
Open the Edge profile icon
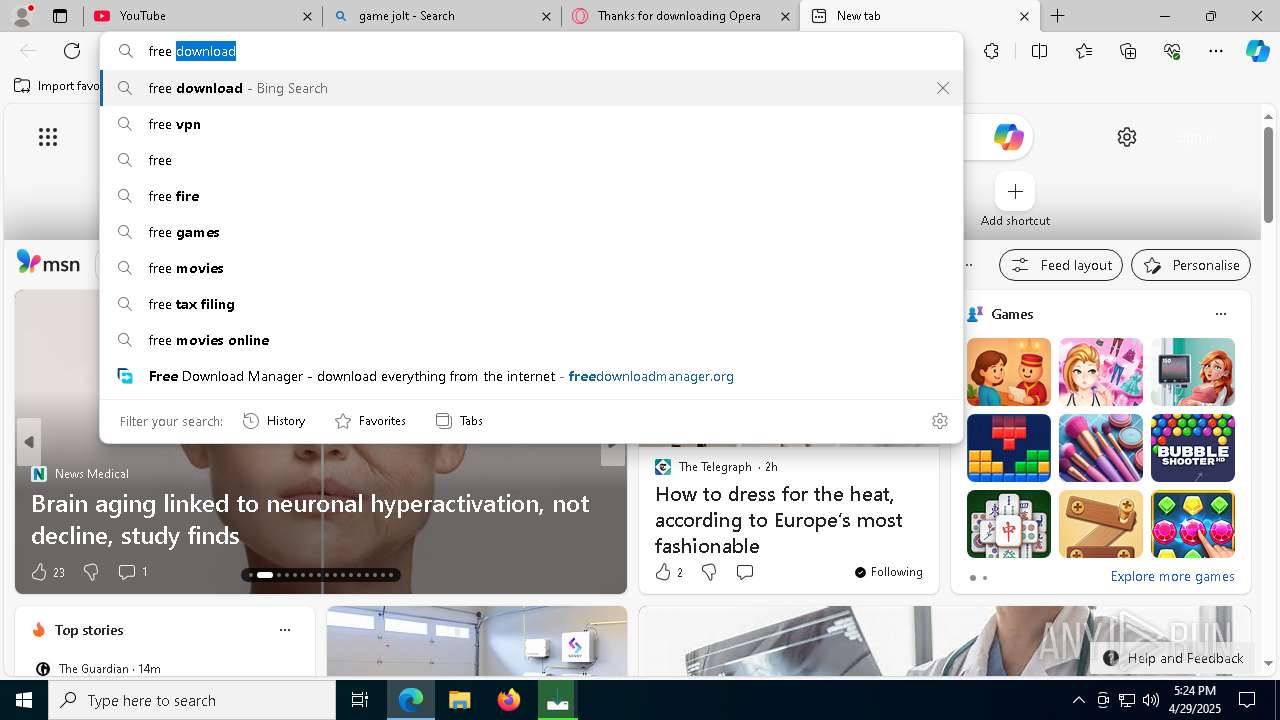coord(22,15)
